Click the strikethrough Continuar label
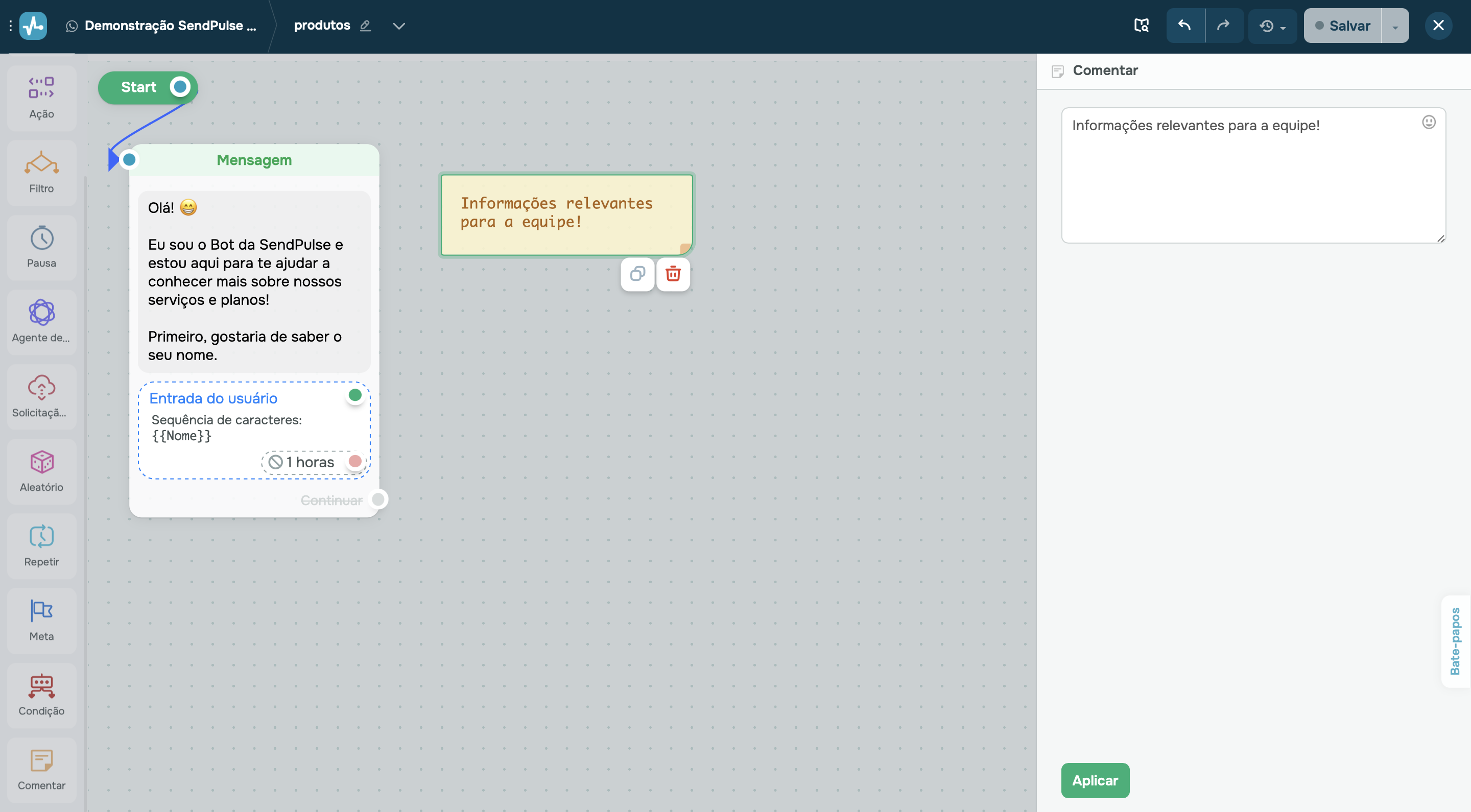This screenshot has height=812, width=1471. 331,500
